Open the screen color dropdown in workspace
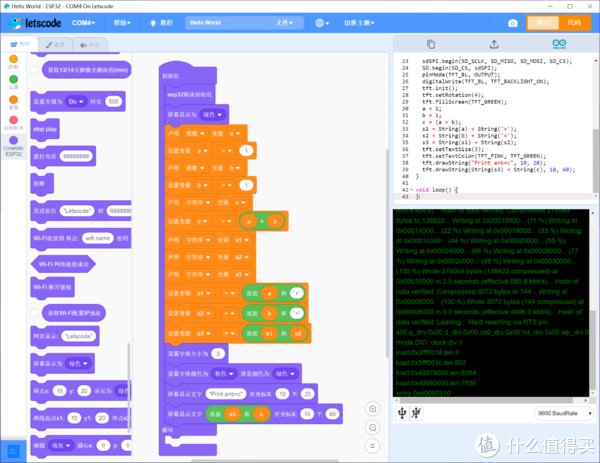The height and width of the screenshot is (463, 600). [213, 114]
